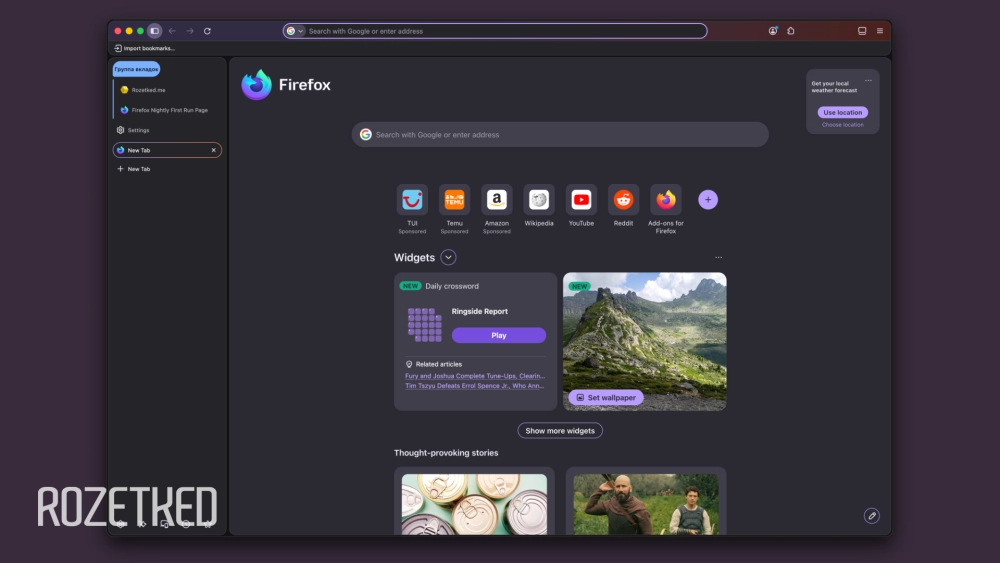Screen dimensions: 1000x563
Task: Close the active New Tab tab
Action: pos(214,150)
